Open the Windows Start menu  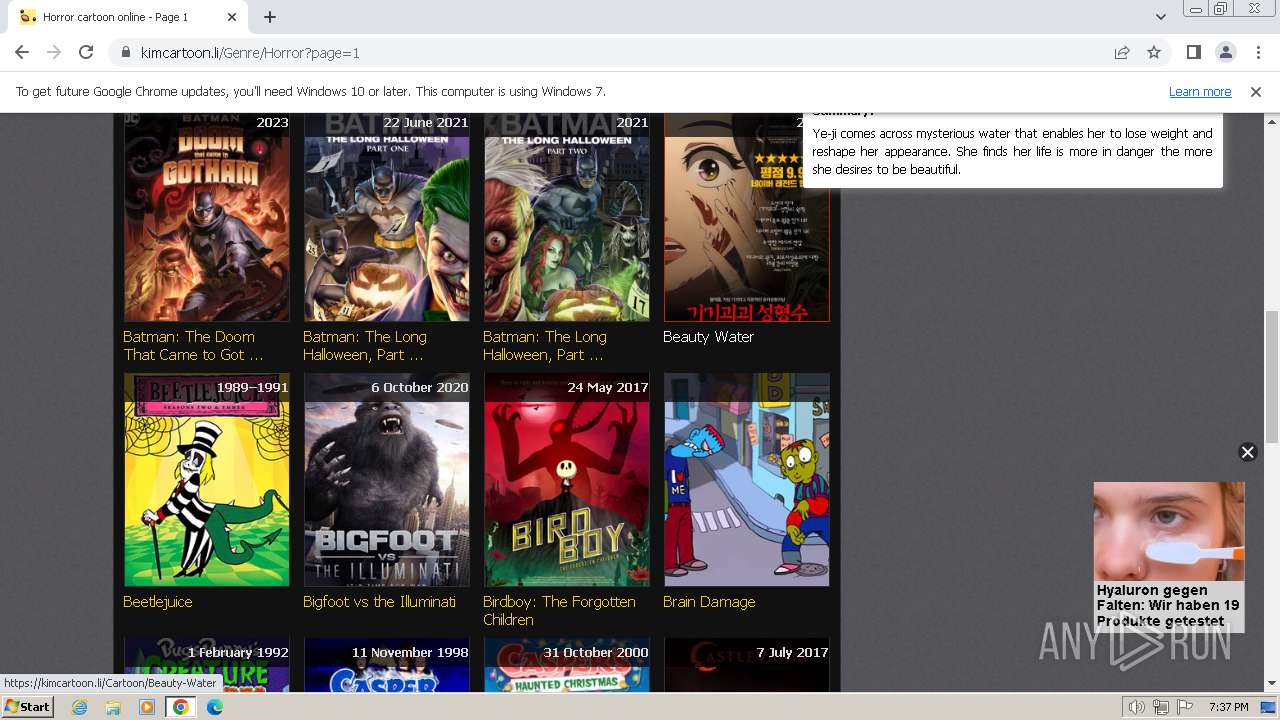pyautogui.click(x=27, y=706)
